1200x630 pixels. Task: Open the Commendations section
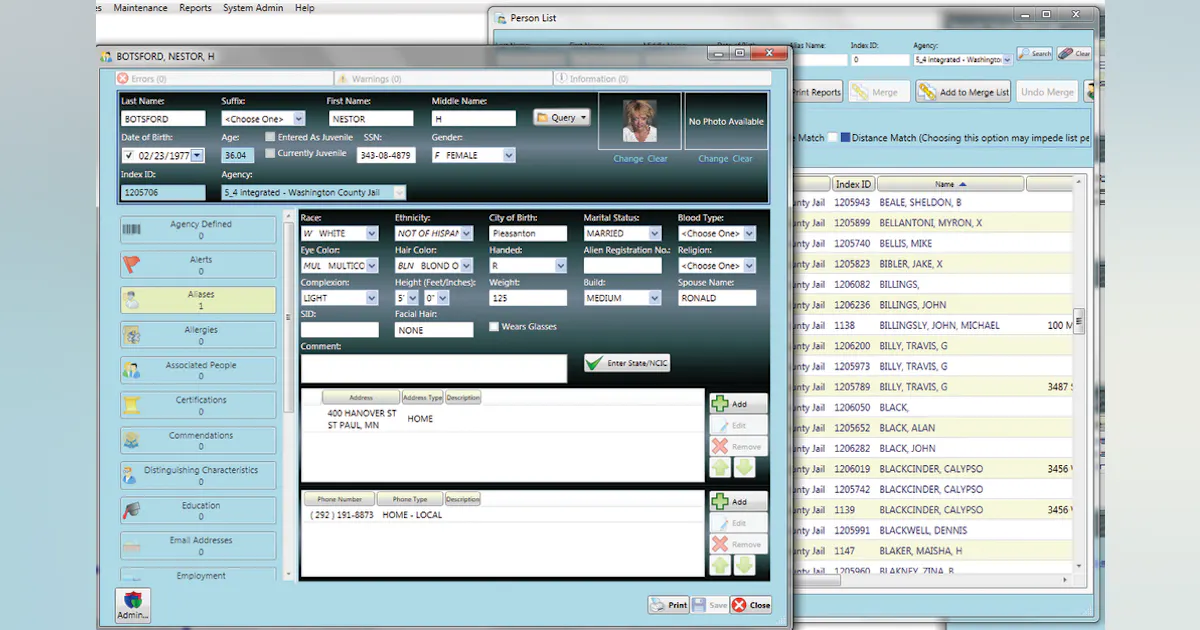(x=198, y=440)
